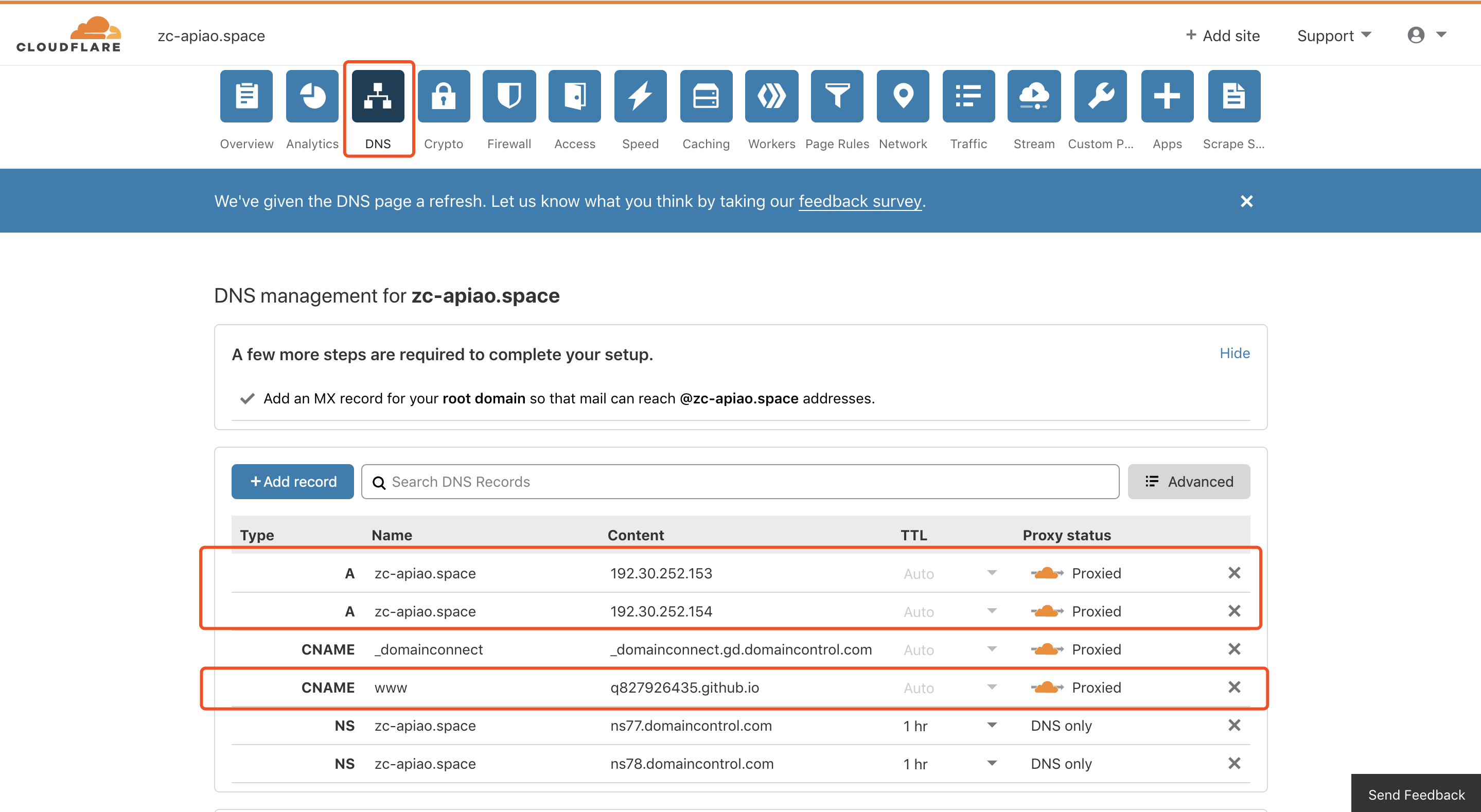Open the Workers icon

[x=771, y=96]
